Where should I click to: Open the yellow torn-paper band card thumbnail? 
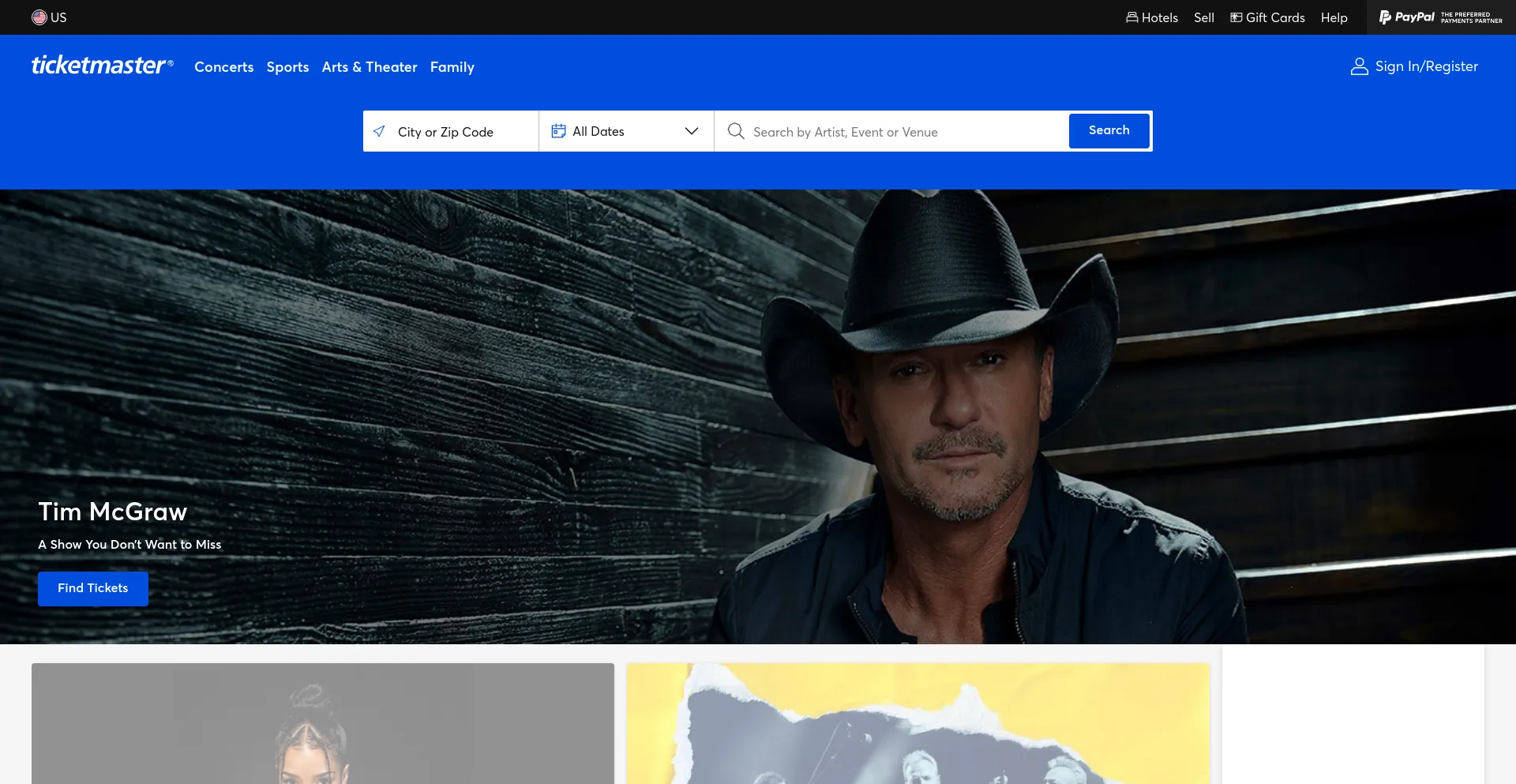click(918, 723)
